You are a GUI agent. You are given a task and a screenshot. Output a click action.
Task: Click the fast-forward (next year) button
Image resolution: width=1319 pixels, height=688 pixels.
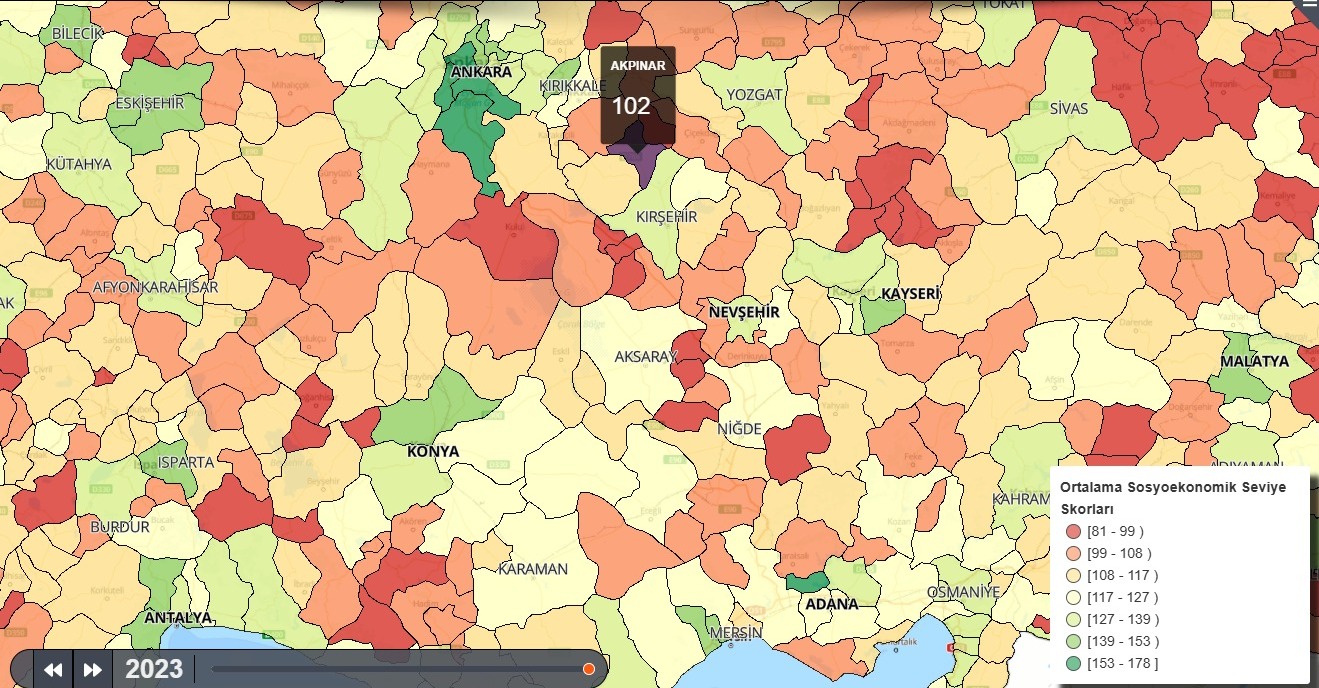tap(93, 670)
